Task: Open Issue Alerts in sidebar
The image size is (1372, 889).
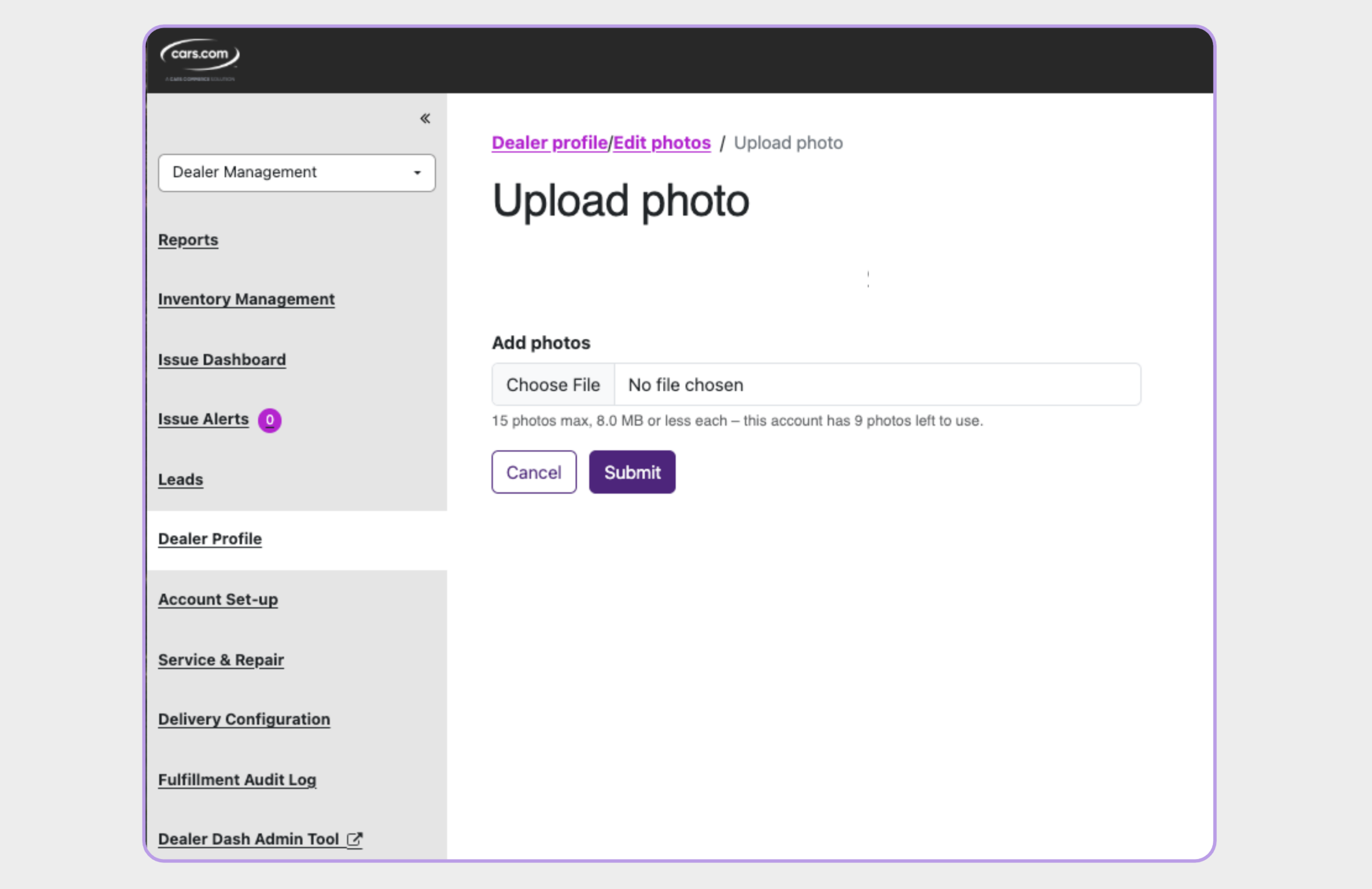Action: (204, 419)
